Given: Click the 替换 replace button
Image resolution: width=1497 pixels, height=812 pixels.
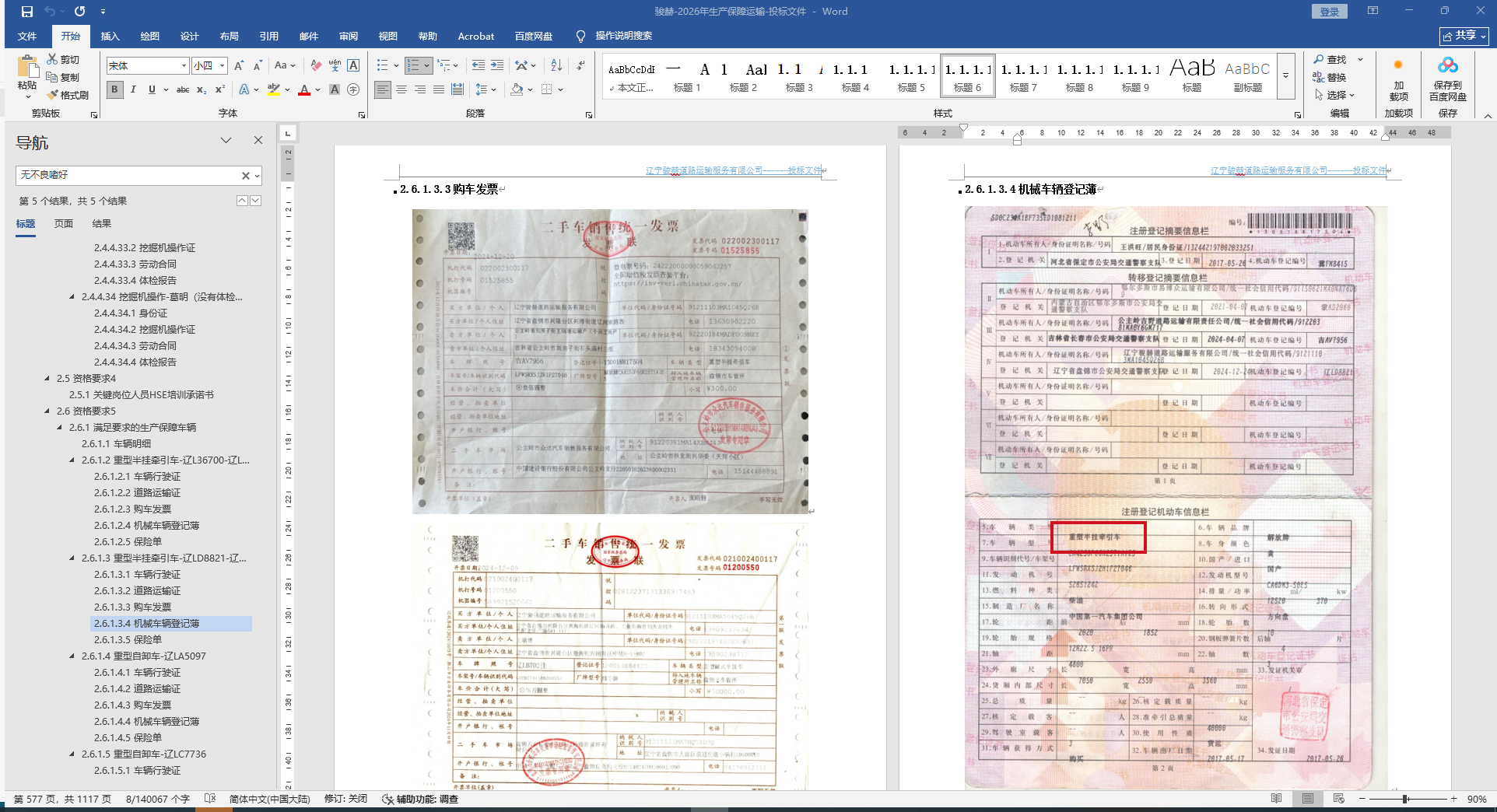Looking at the screenshot, I should click(1330, 77).
